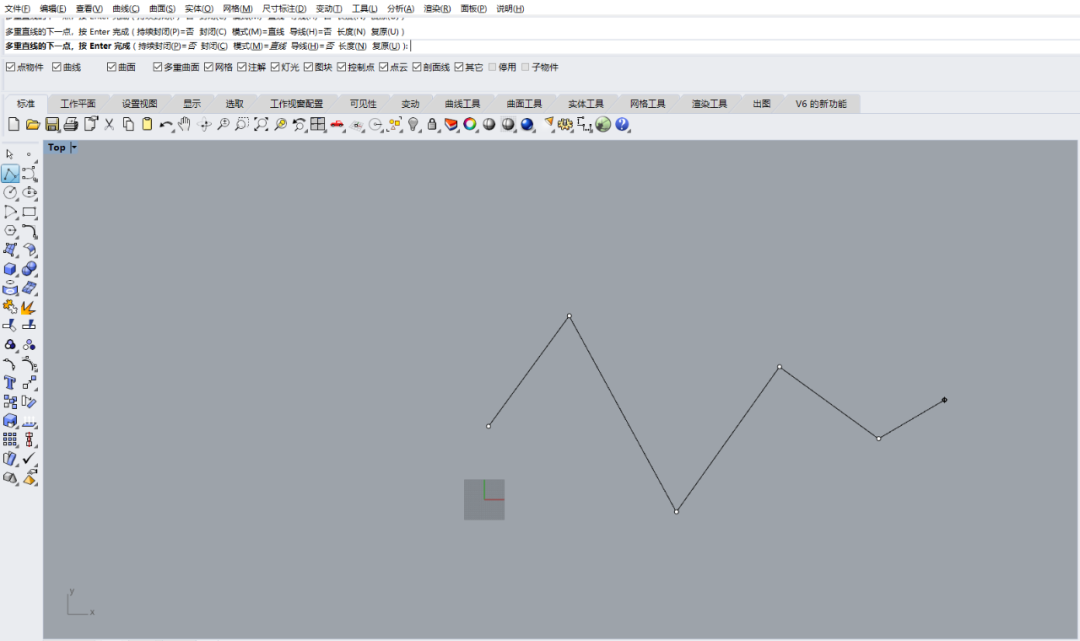Image resolution: width=1080 pixels, height=641 pixels.
Task: Click the Lock objects padlock icon
Action: pos(432,124)
